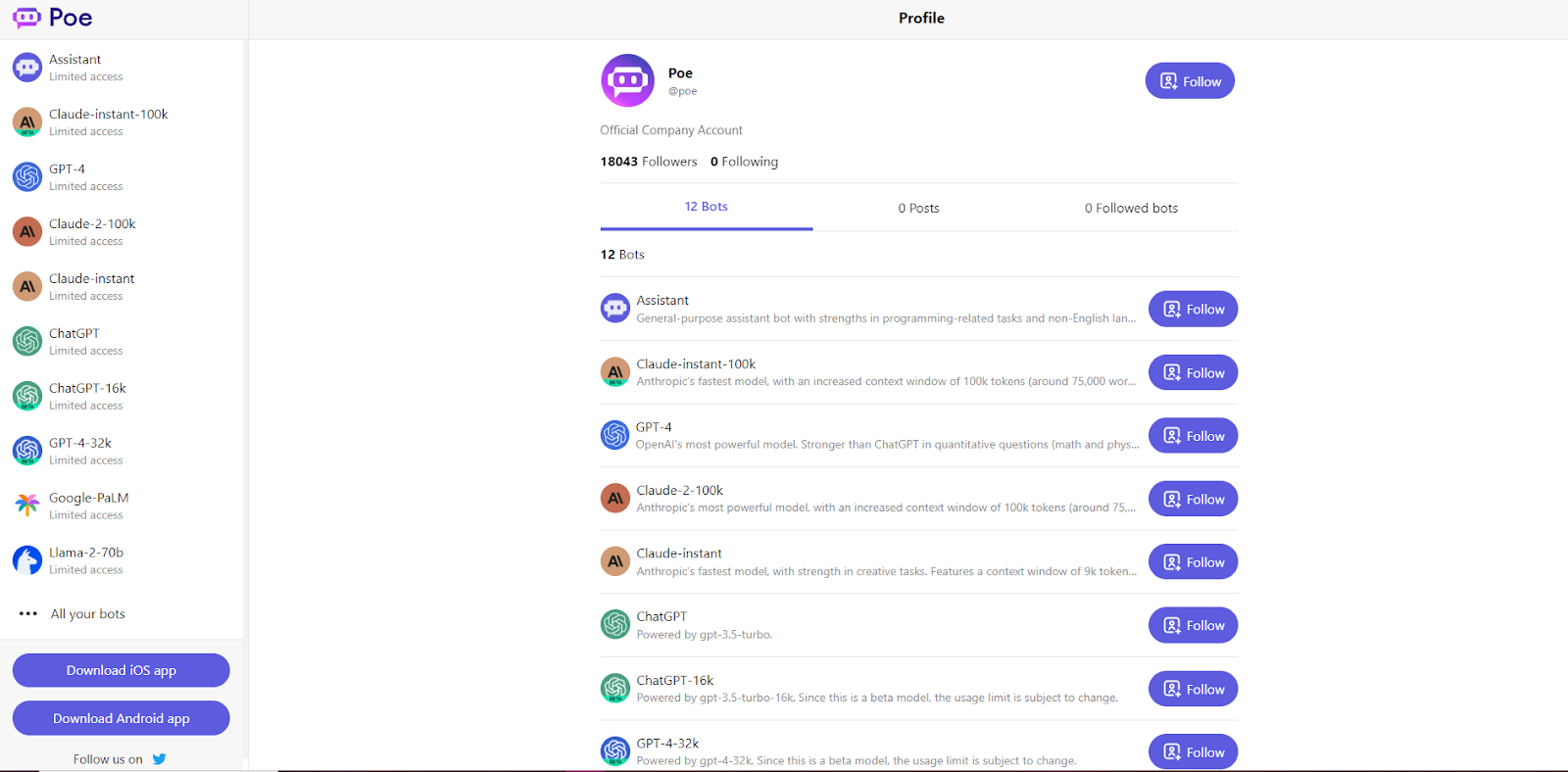The image size is (1568, 772).
Task: Switch to the 0 Posts tab
Action: point(918,208)
